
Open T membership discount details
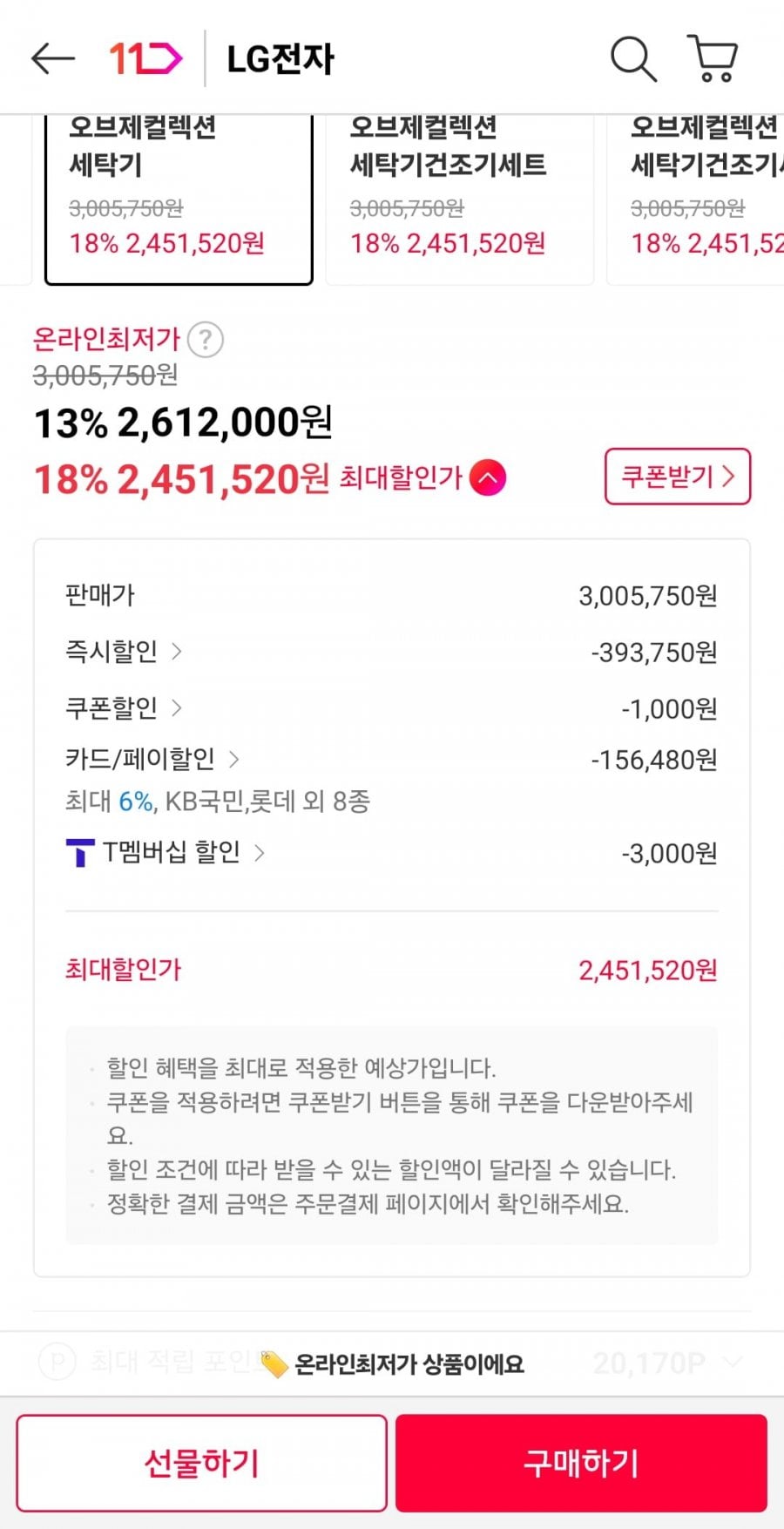(x=183, y=852)
